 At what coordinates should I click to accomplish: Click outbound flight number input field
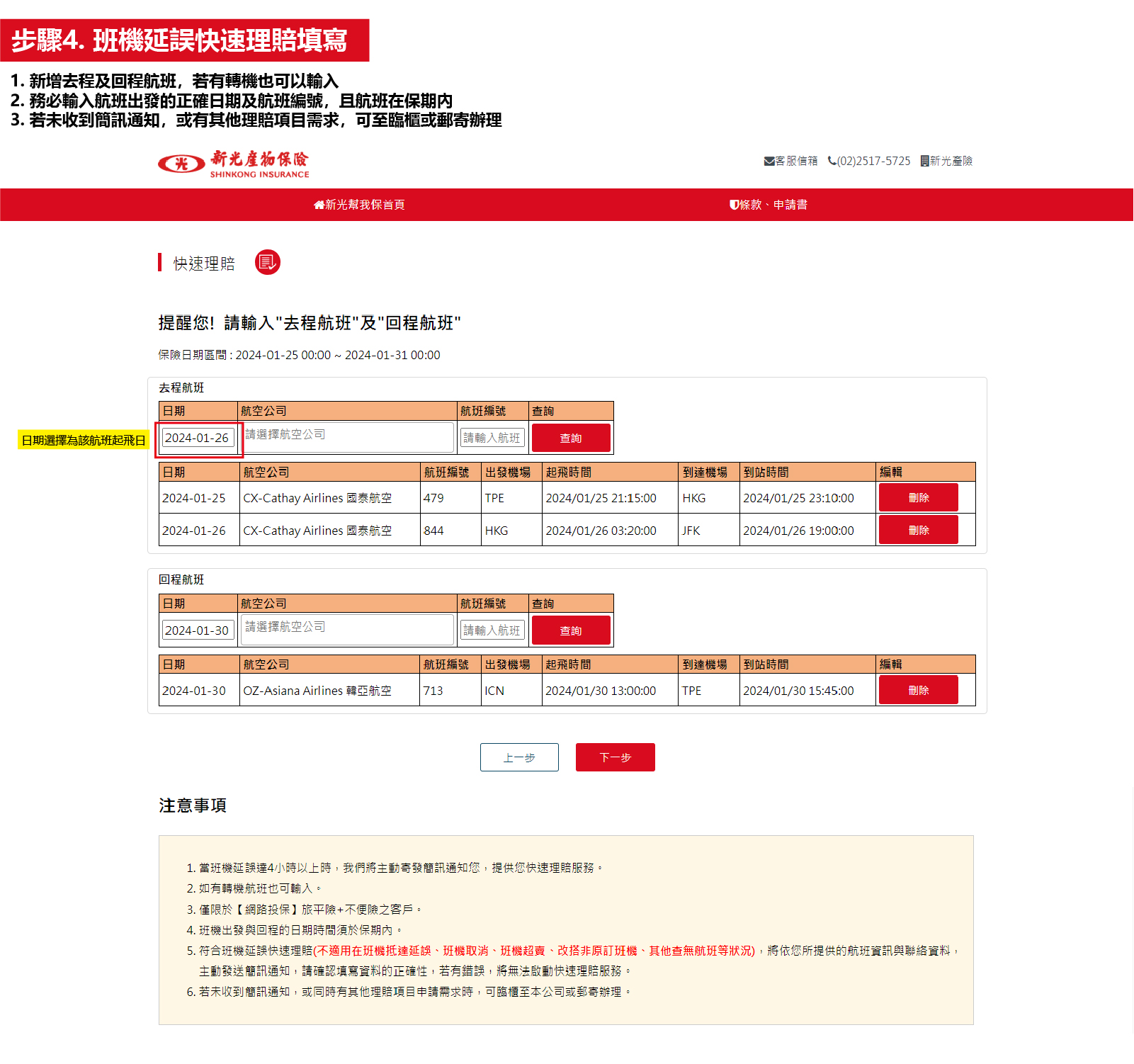pyautogui.click(x=492, y=438)
